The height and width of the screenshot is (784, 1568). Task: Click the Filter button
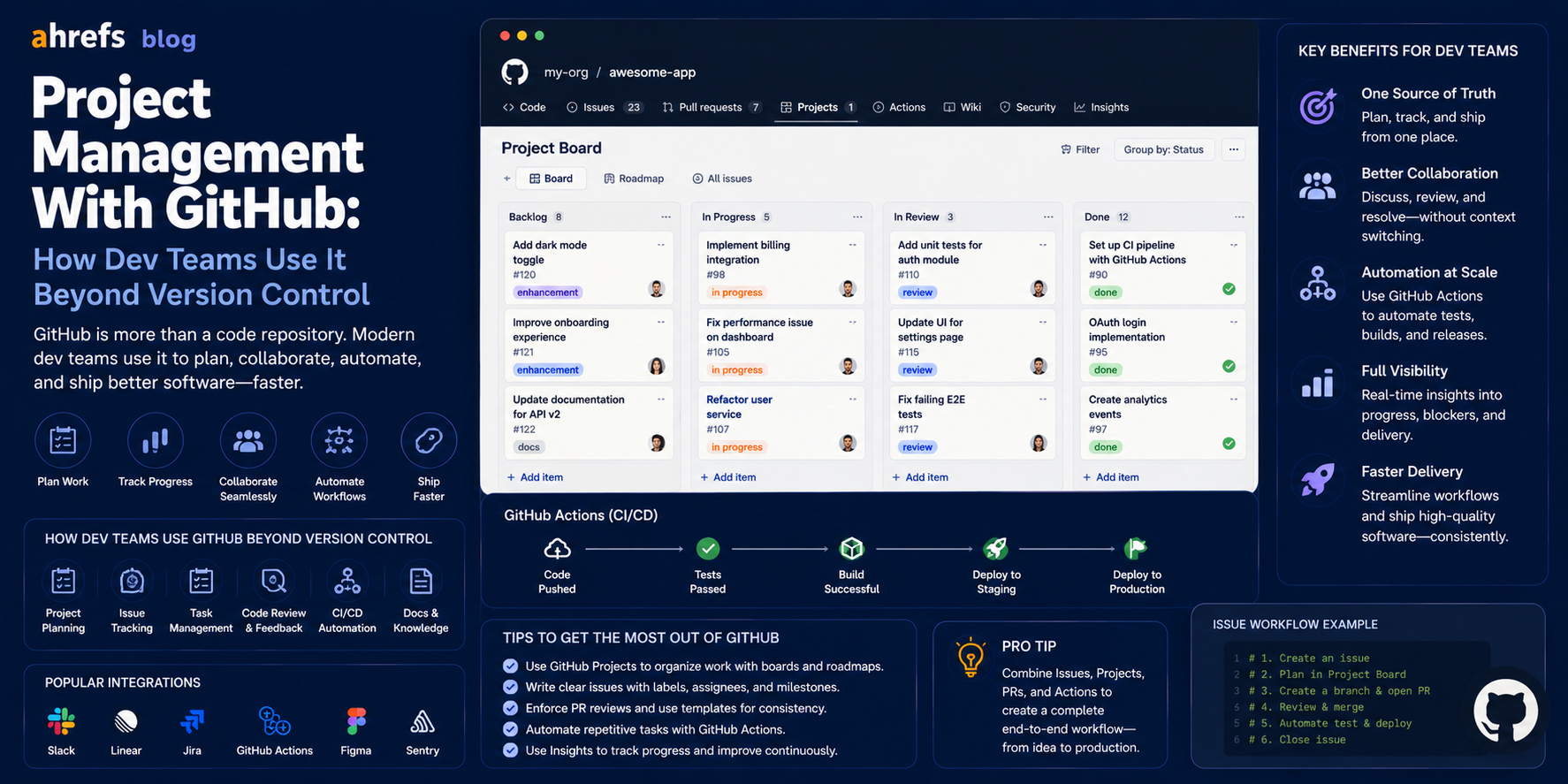click(x=1080, y=149)
